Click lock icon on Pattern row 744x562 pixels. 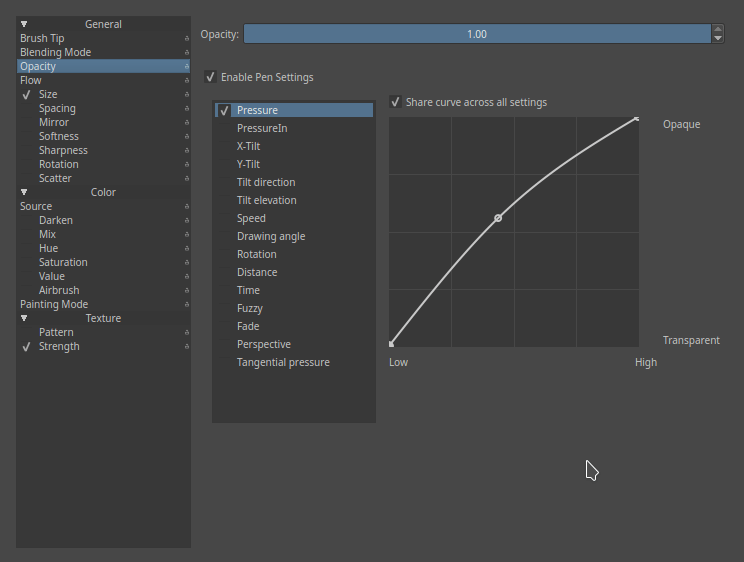click(x=186, y=332)
